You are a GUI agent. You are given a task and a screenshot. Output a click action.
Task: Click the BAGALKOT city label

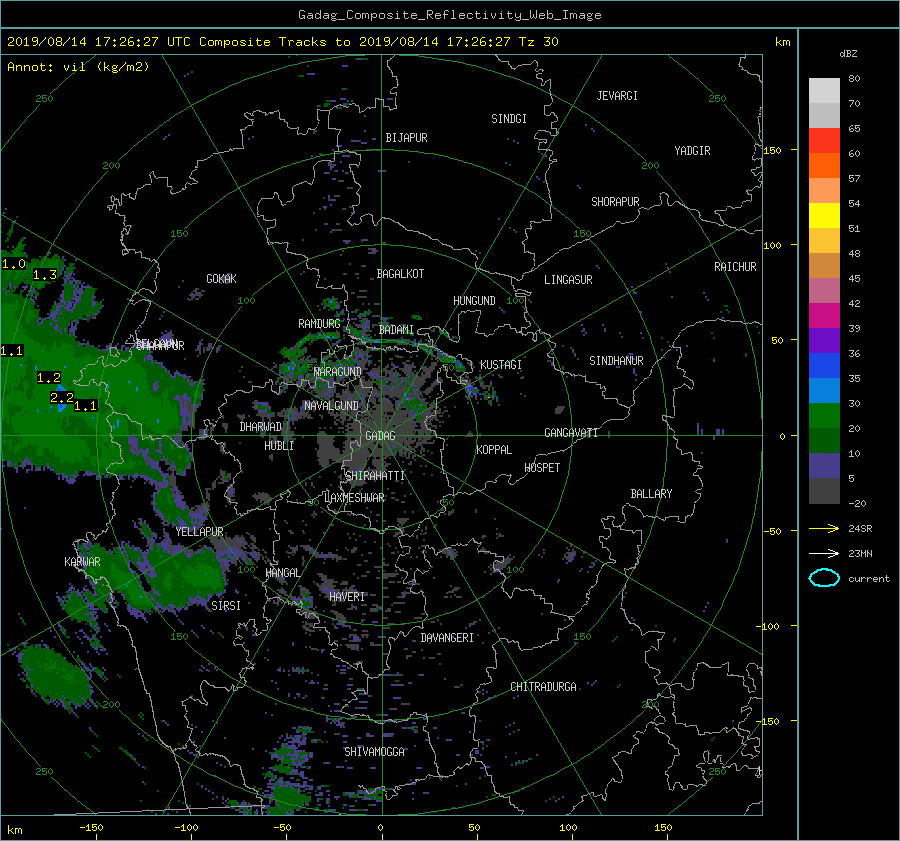click(x=400, y=274)
